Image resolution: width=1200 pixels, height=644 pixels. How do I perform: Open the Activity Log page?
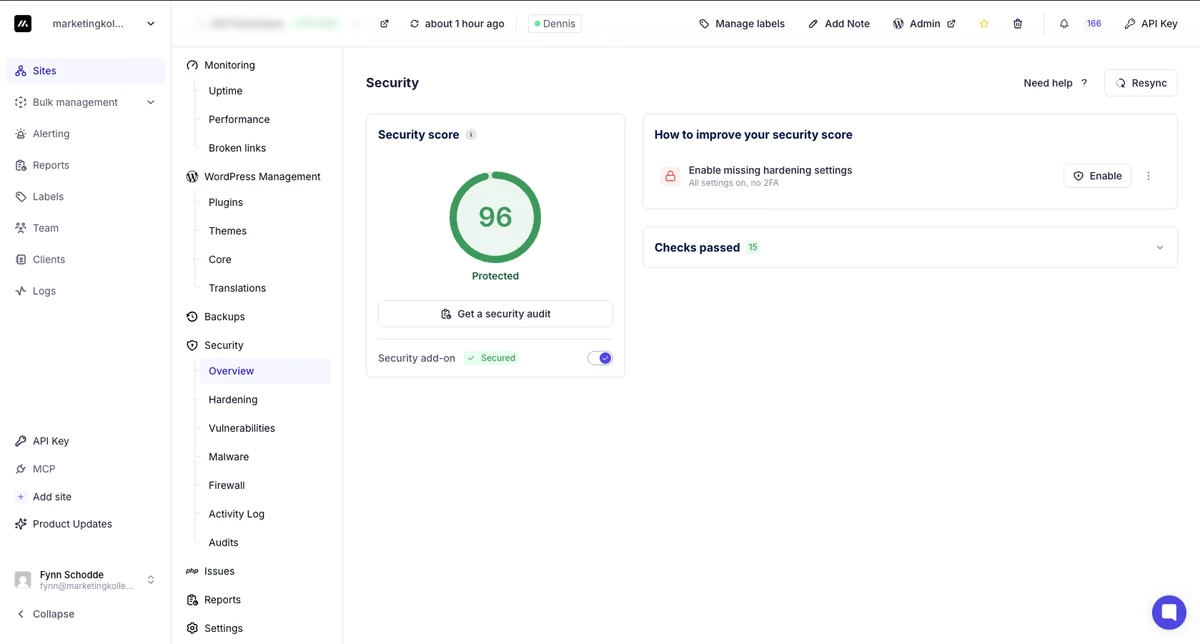(x=237, y=514)
